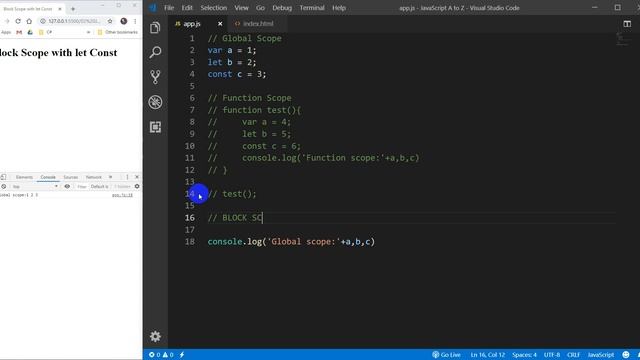Toggle the live expression eye icon in DevTools
The width and height of the screenshot is (640, 360).
pos(67,187)
